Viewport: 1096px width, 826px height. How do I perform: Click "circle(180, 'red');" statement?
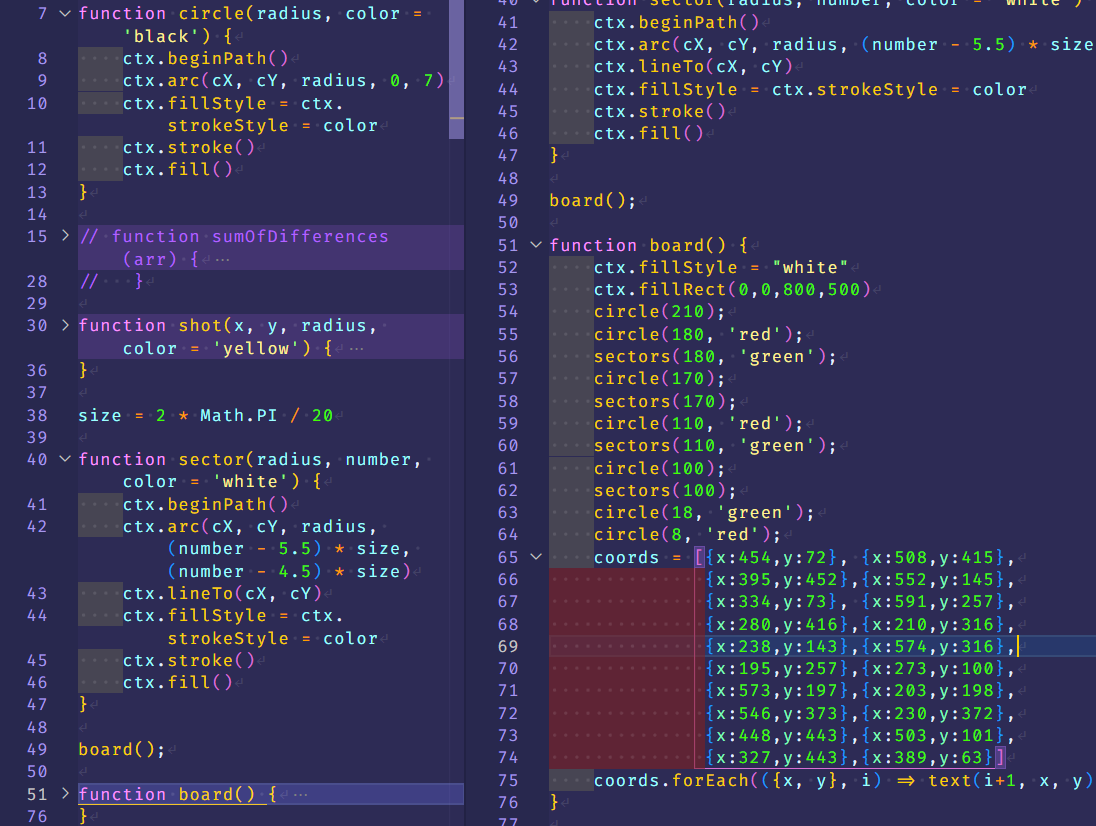pos(698,334)
